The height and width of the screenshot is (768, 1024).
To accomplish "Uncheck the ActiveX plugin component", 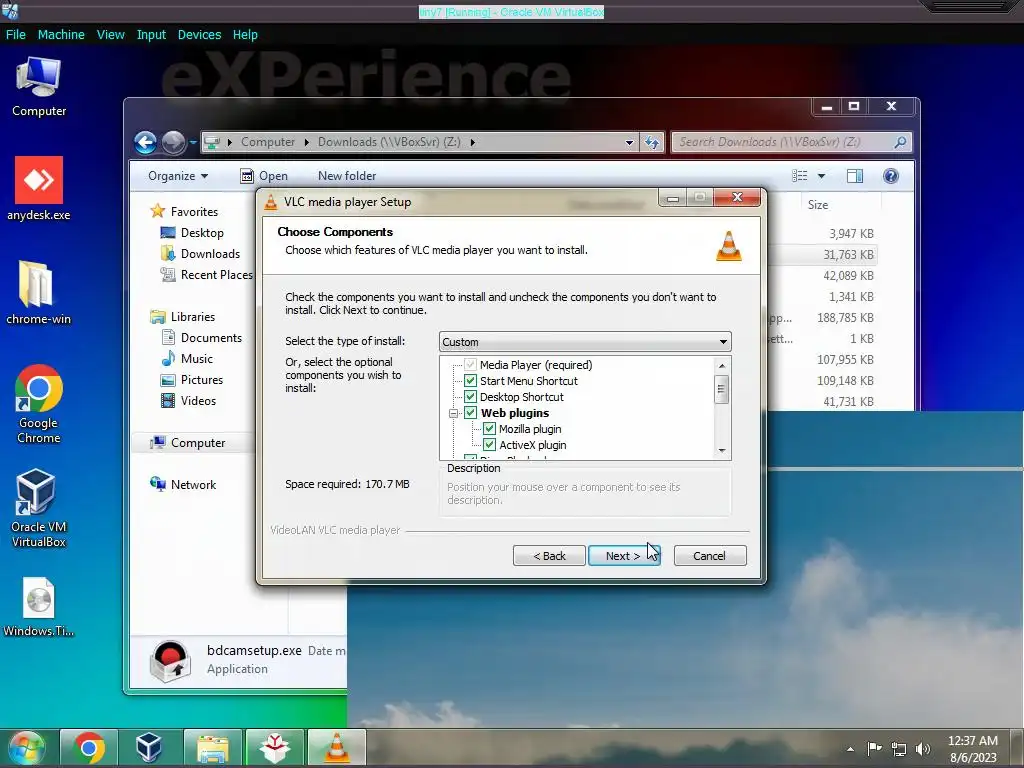I will coord(489,445).
